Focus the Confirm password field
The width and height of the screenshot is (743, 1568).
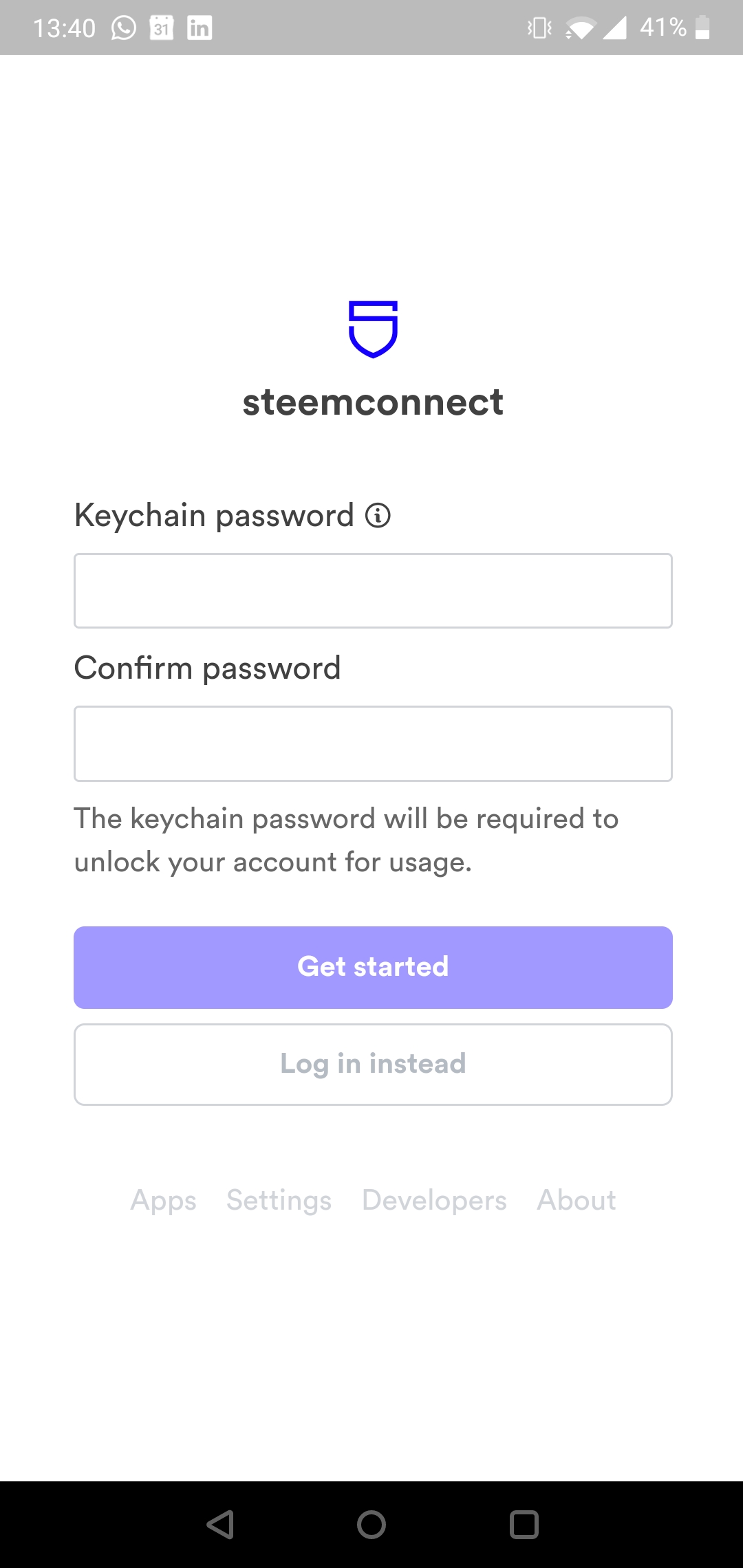pyautogui.click(x=373, y=743)
